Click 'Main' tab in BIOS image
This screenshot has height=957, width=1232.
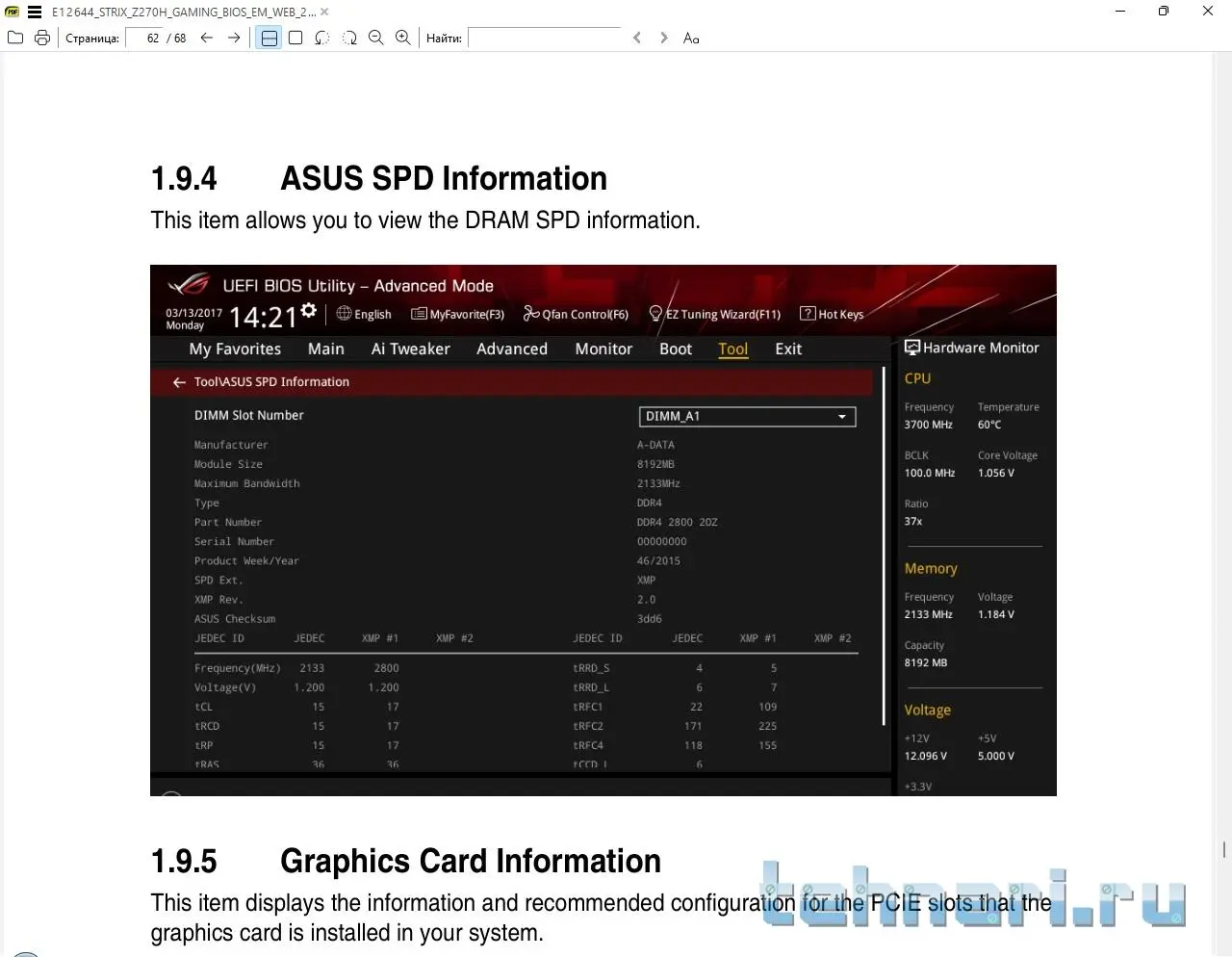(326, 349)
